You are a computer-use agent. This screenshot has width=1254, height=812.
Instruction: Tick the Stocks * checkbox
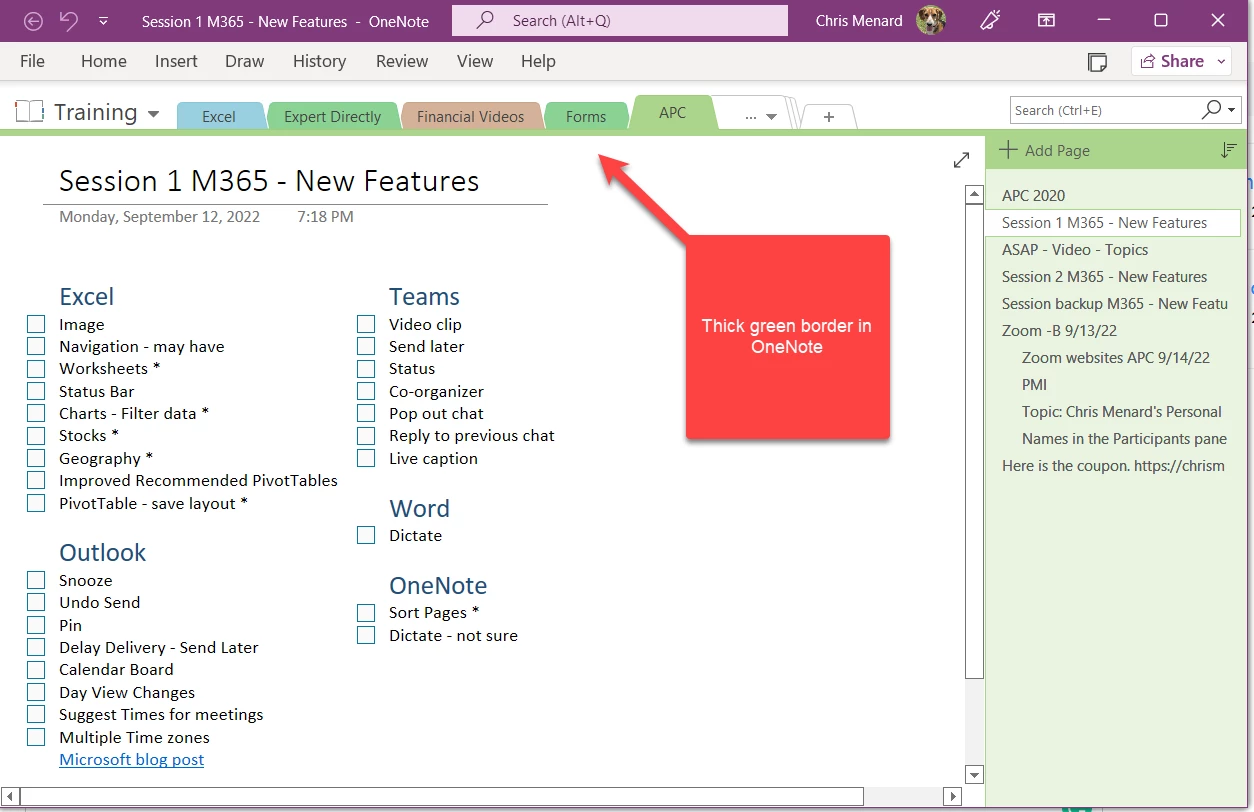coord(36,436)
